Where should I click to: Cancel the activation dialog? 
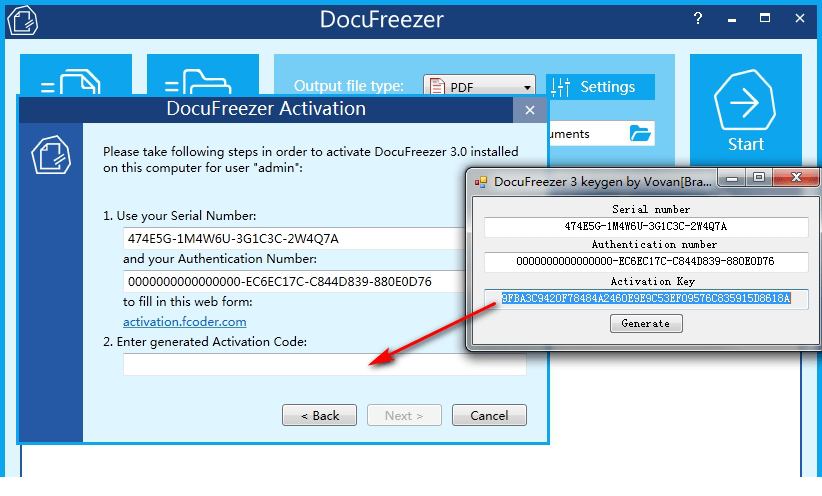[489, 415]
